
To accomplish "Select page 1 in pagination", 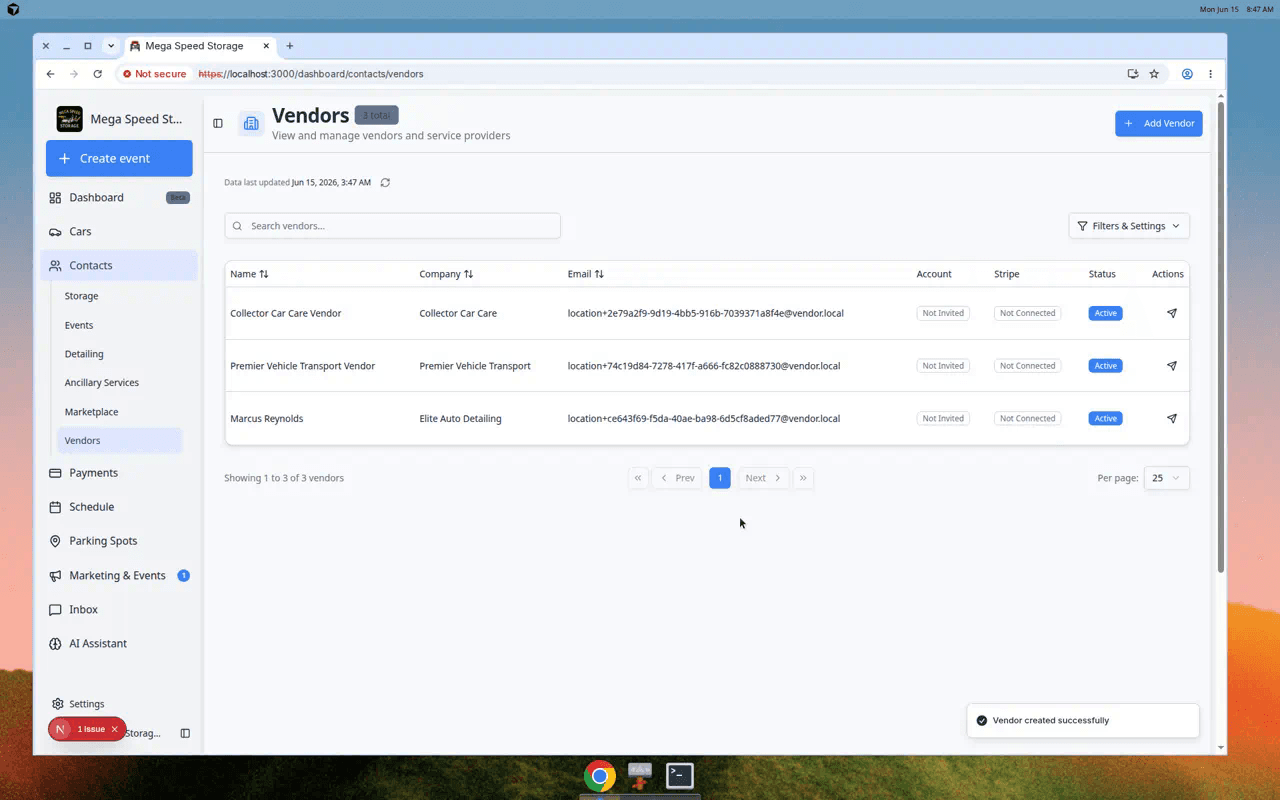I will click(720, 478).
